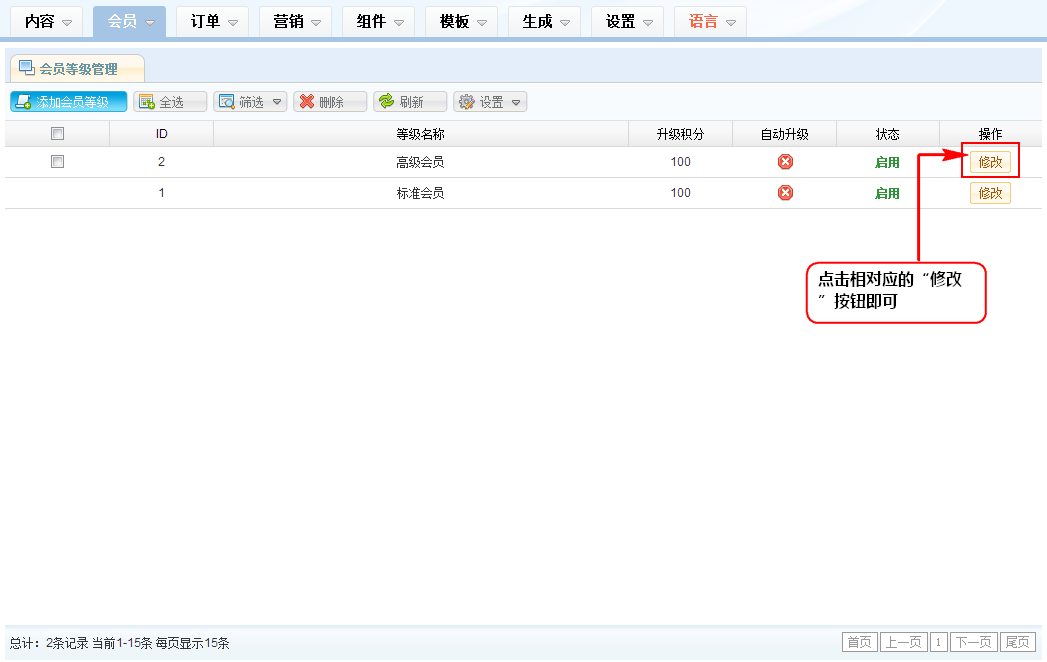Open the 订单 menu
1047x662 pixels.
[212, 21]
